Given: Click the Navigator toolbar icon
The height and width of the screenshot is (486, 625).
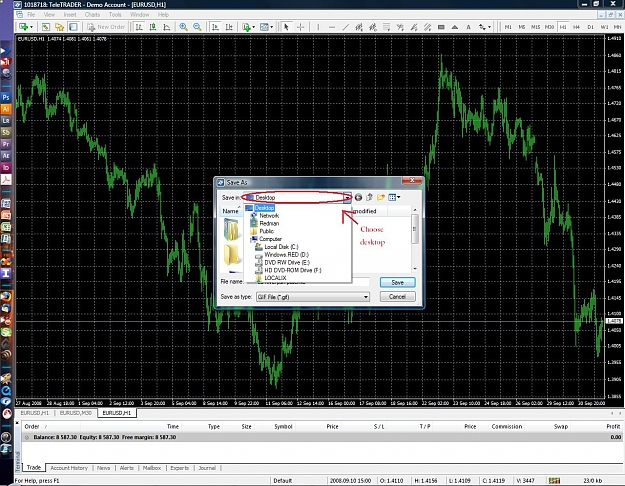Looking at the screenshot, I should 59,27.
